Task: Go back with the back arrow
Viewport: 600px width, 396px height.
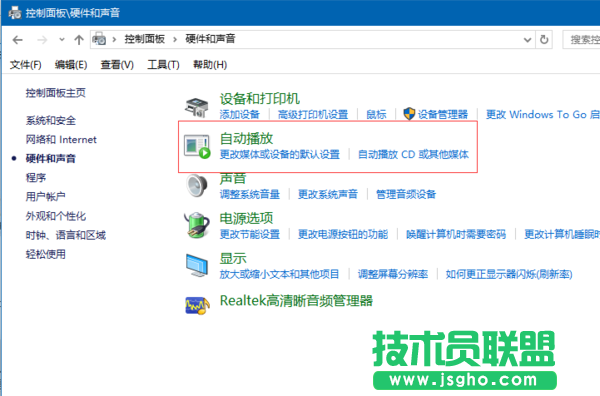Action: (x=18, y=39)
